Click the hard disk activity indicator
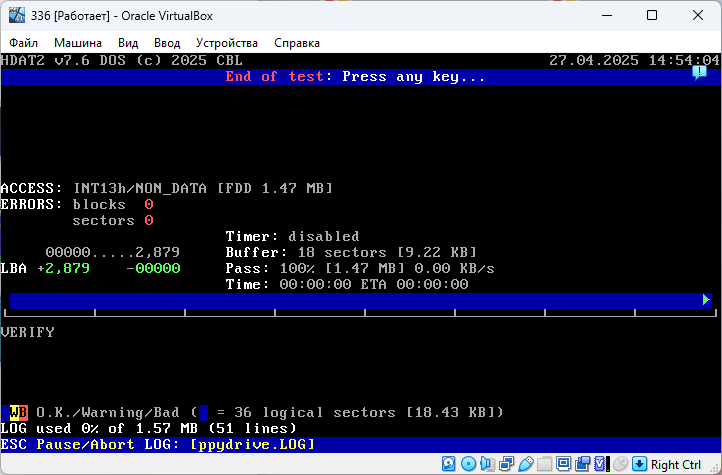Screen dimensions: 722x475 (x=449, y=464)
